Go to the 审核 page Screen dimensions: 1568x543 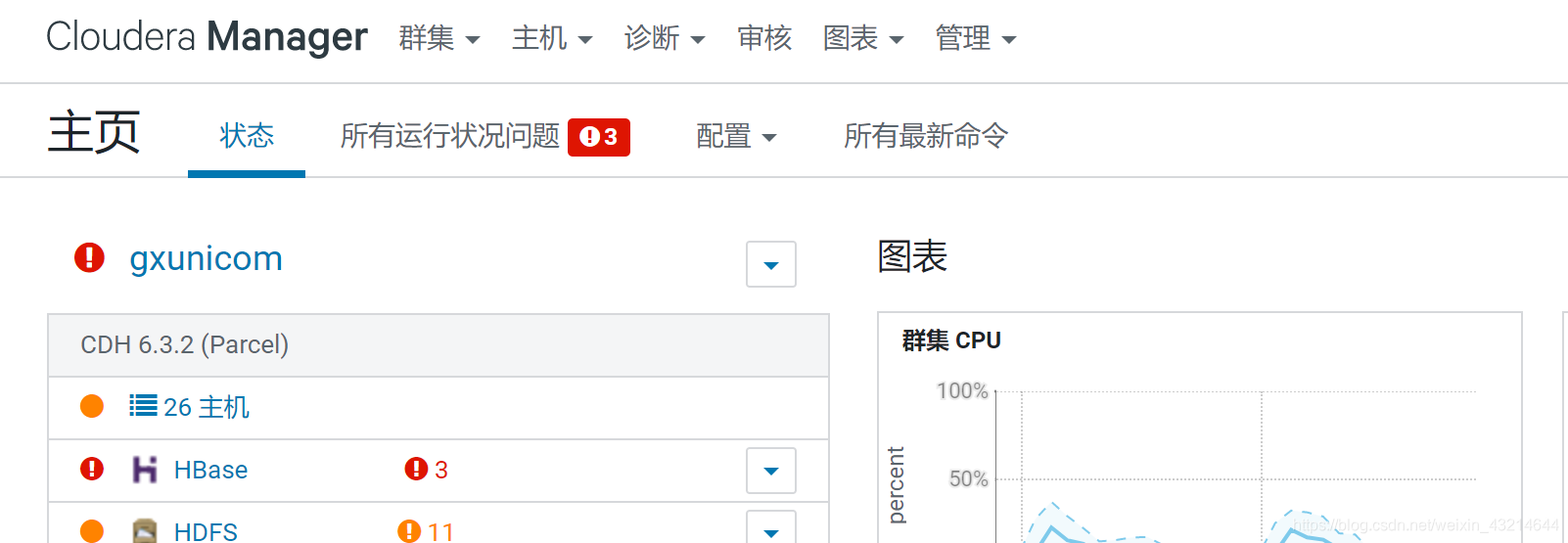tap(764, 38)
